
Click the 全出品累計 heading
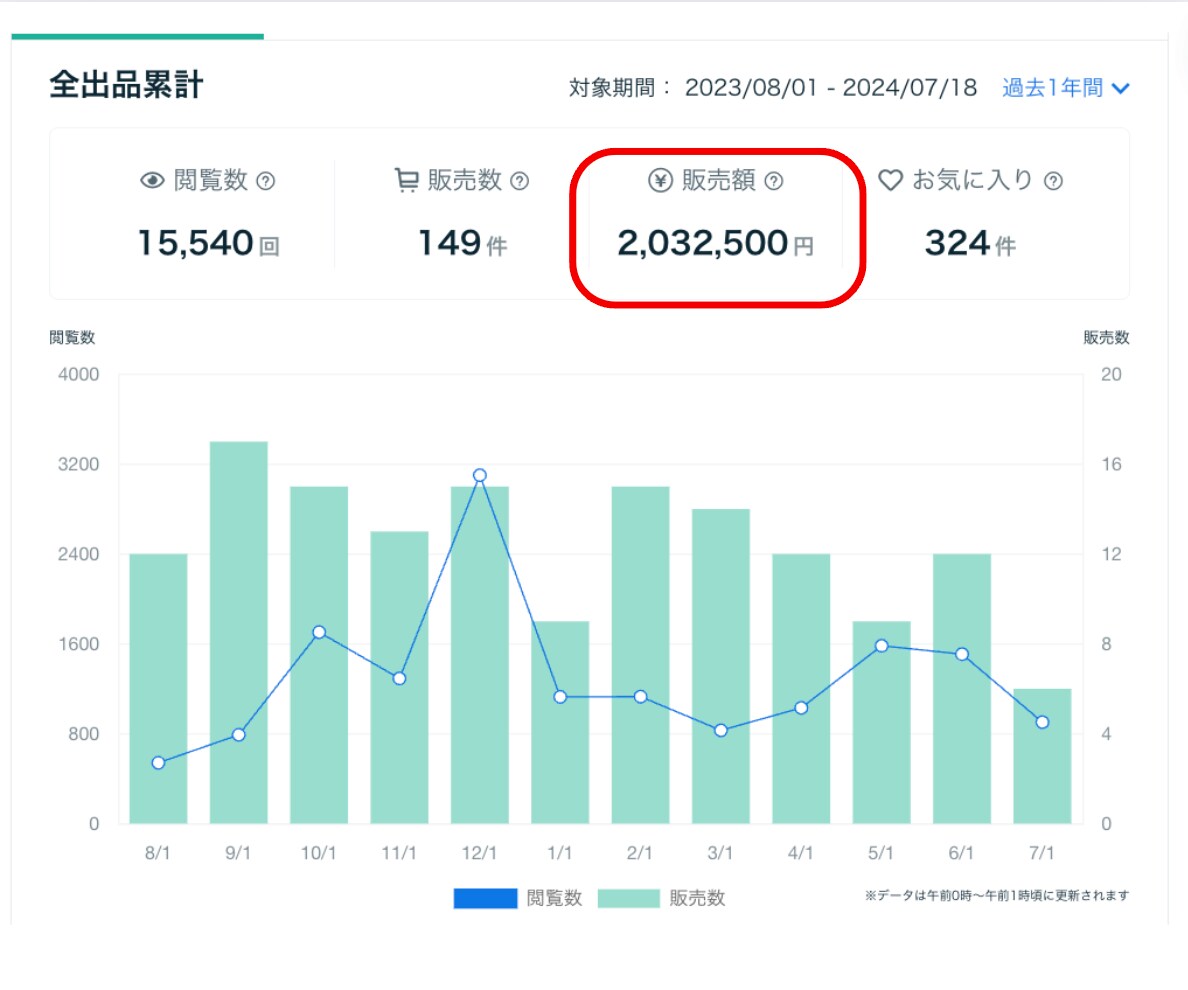click(x=127, y=84)
